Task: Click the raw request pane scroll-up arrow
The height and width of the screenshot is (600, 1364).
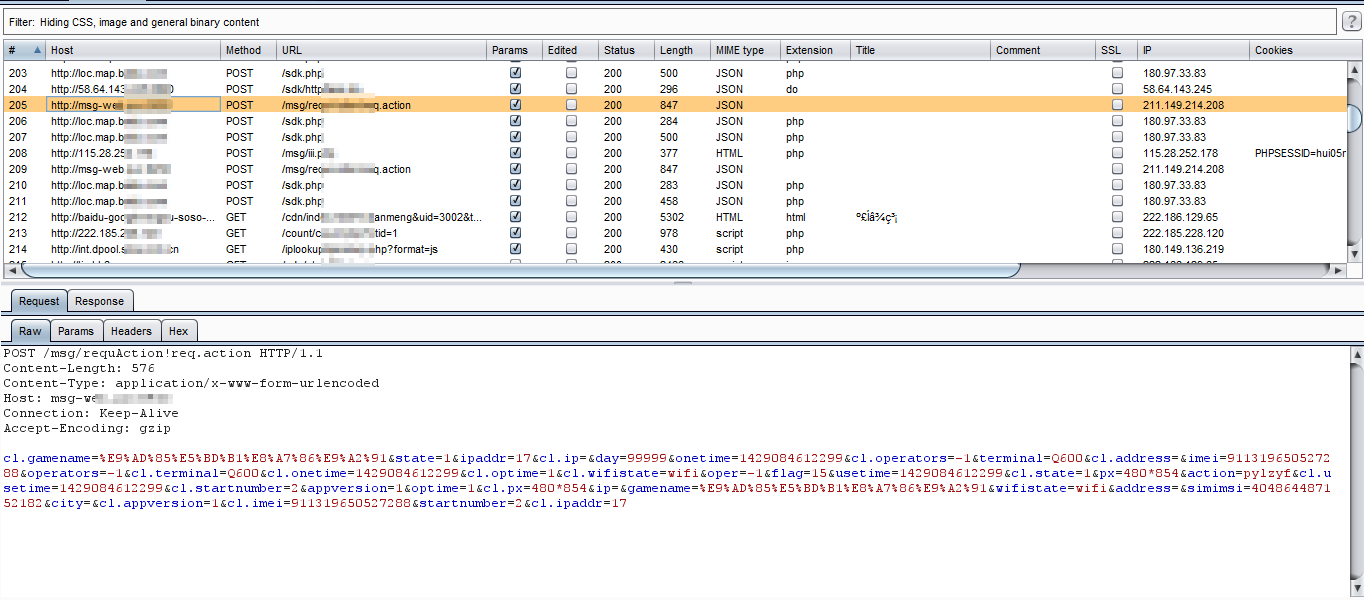Action: click(1355, 354)
